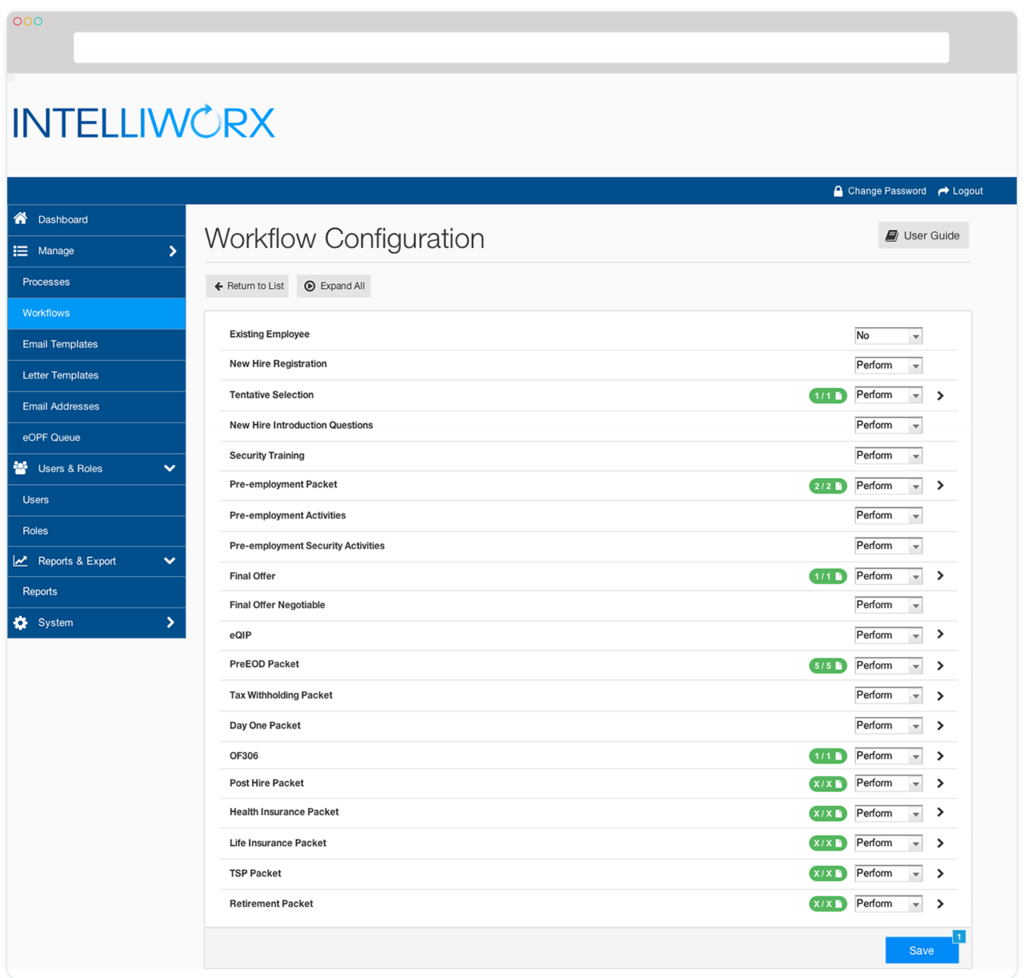Click the Expand All button
This screenshot has height=978, width=1024.
point(334,286)
